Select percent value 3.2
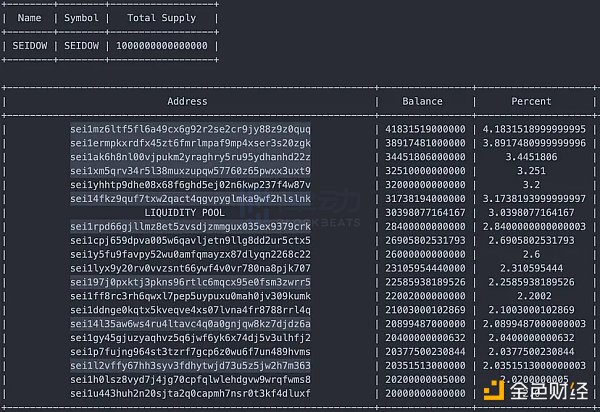The height and width of the screenshot is (412, 600). (x=532, y=185)
